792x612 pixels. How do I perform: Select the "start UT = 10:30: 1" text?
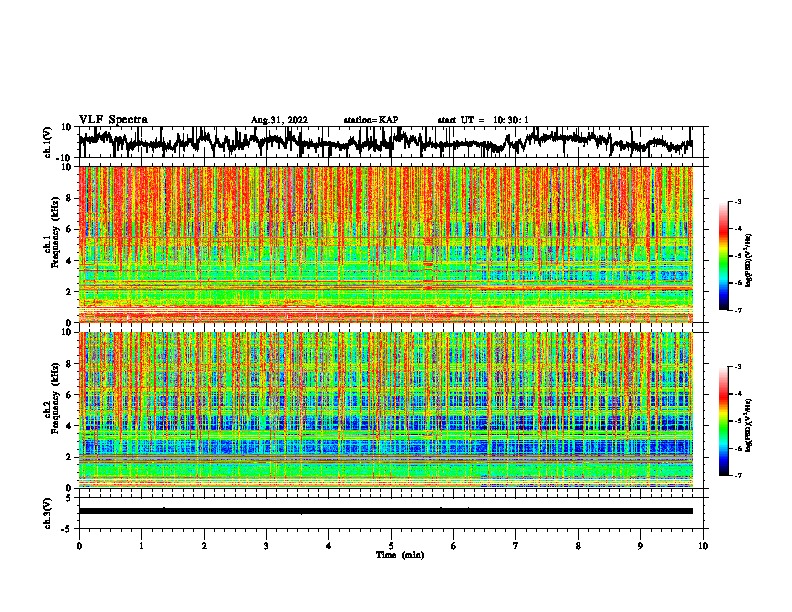[483, 120]
